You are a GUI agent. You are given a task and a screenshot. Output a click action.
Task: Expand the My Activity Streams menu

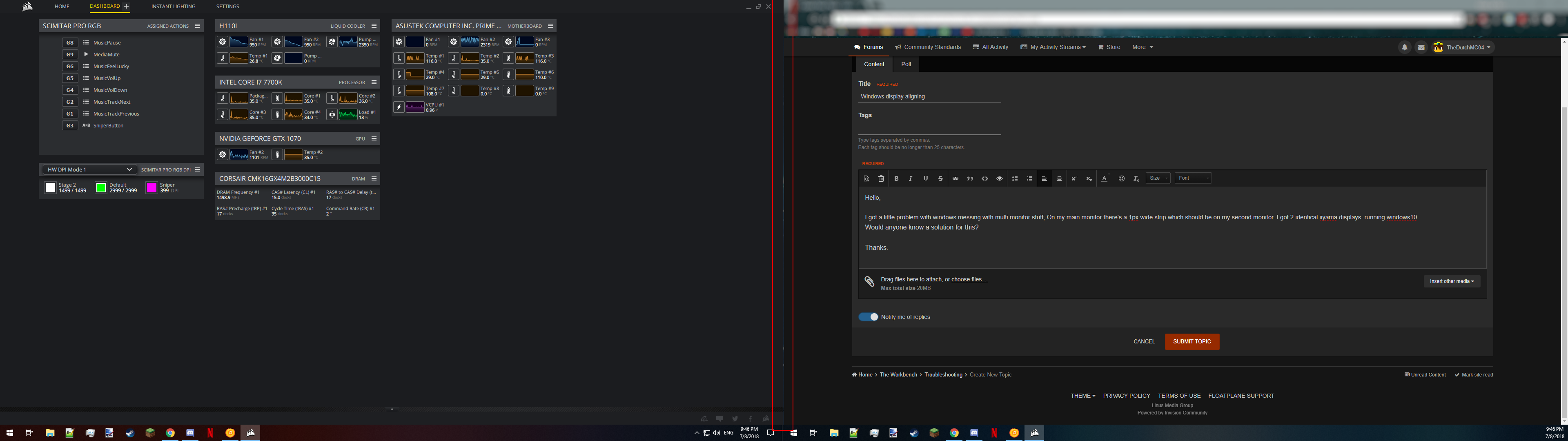pyautogui.click(x=1053, y=47)
